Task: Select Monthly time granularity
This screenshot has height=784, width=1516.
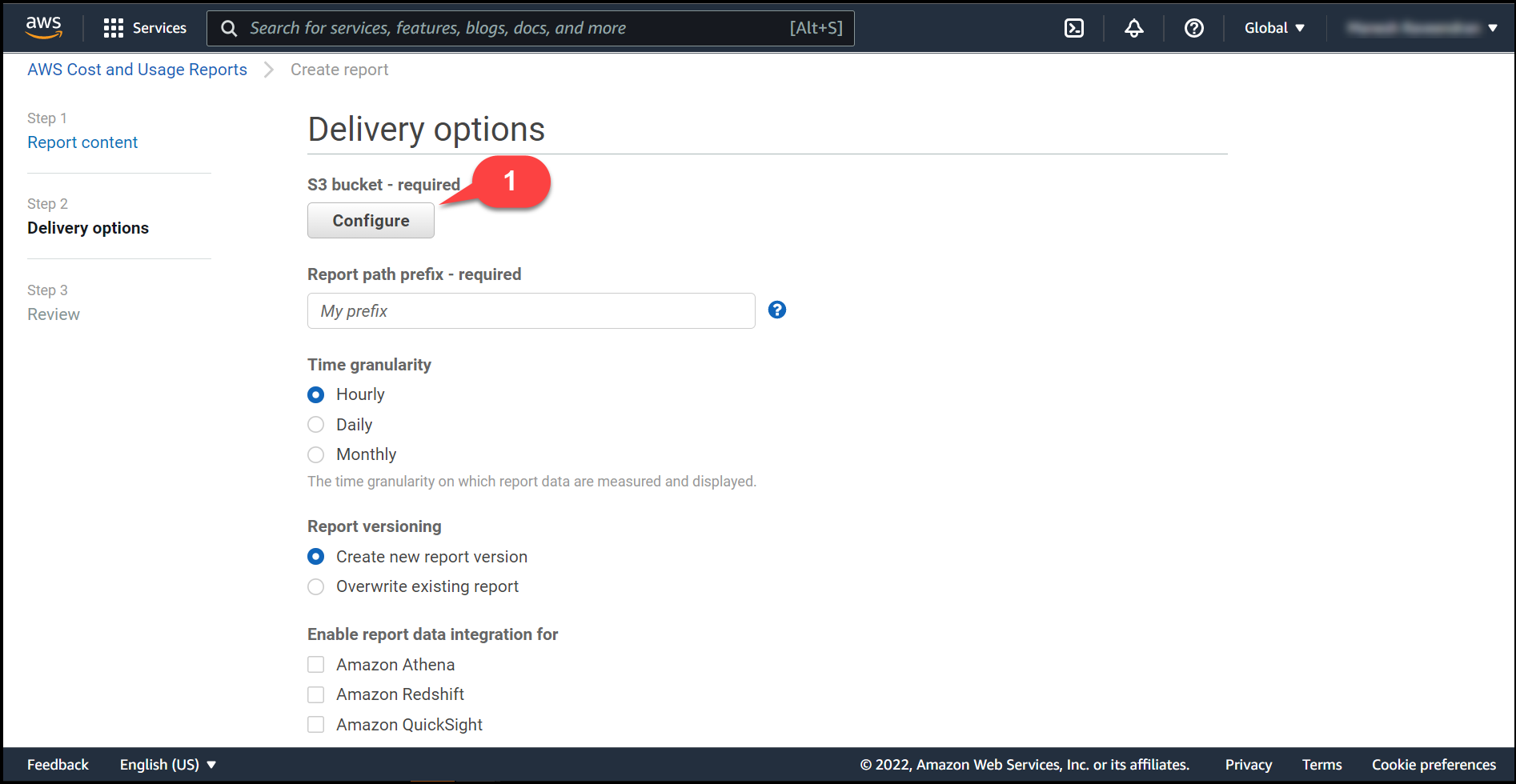Action: point(316,454)
